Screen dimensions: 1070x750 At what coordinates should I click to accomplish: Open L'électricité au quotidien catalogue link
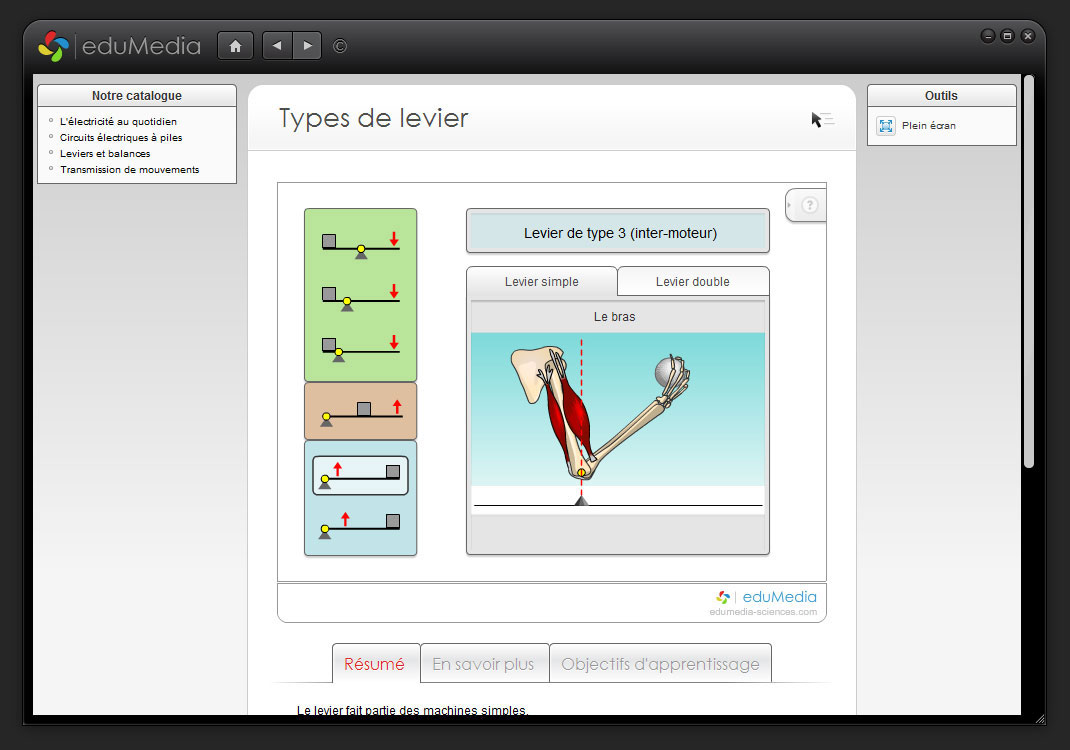(118, 122)
